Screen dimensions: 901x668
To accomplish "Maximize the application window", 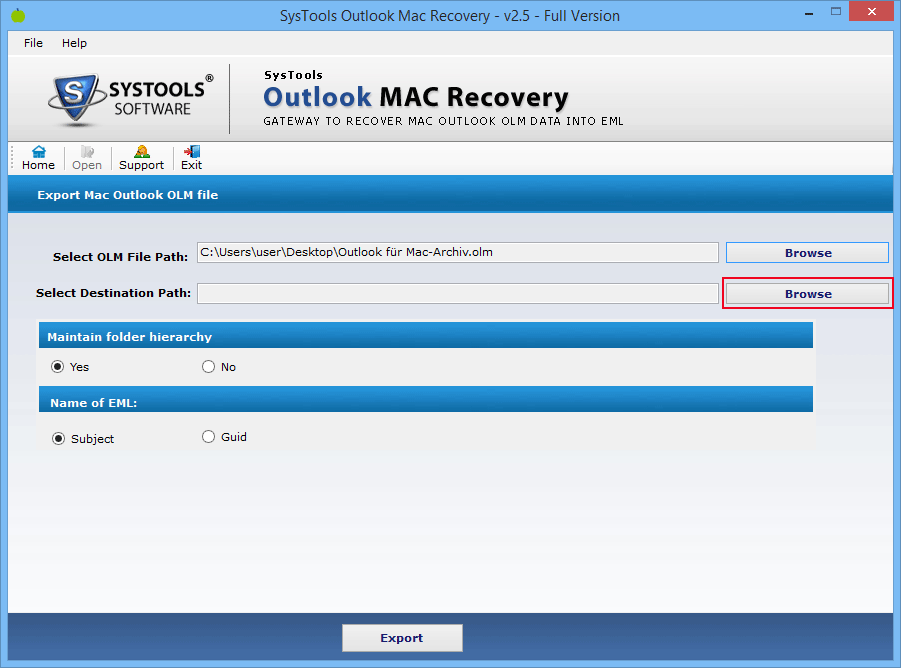I will 836,11.
